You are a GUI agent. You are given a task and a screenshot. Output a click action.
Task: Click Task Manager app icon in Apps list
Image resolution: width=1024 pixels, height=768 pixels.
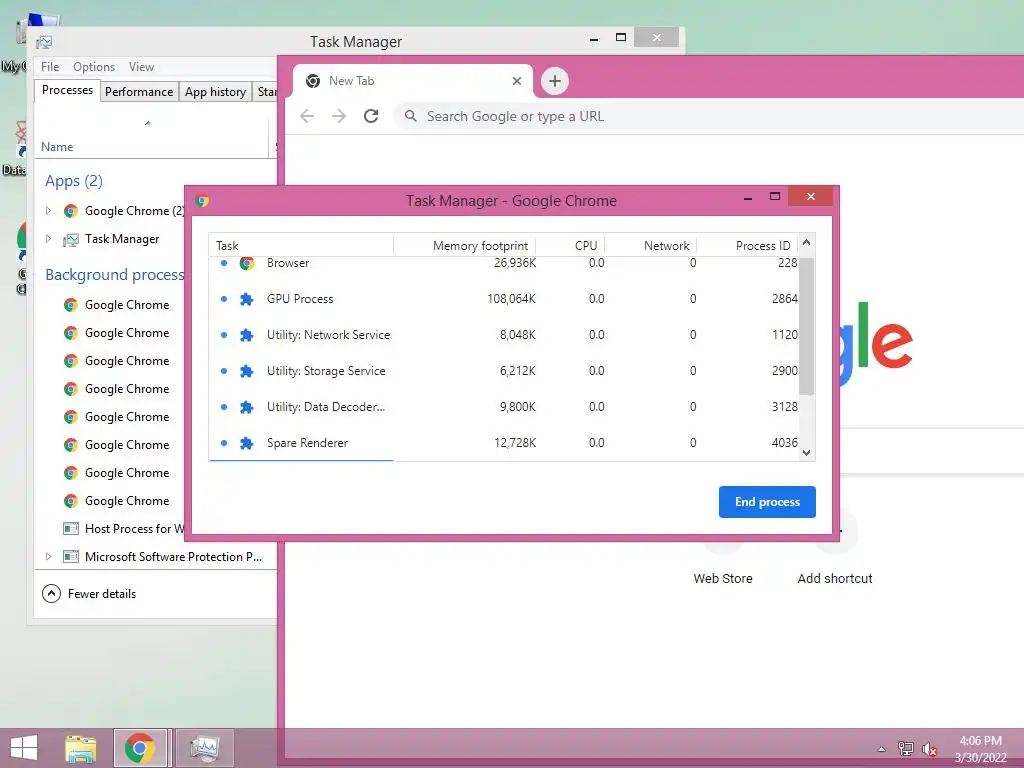(71, 240)
